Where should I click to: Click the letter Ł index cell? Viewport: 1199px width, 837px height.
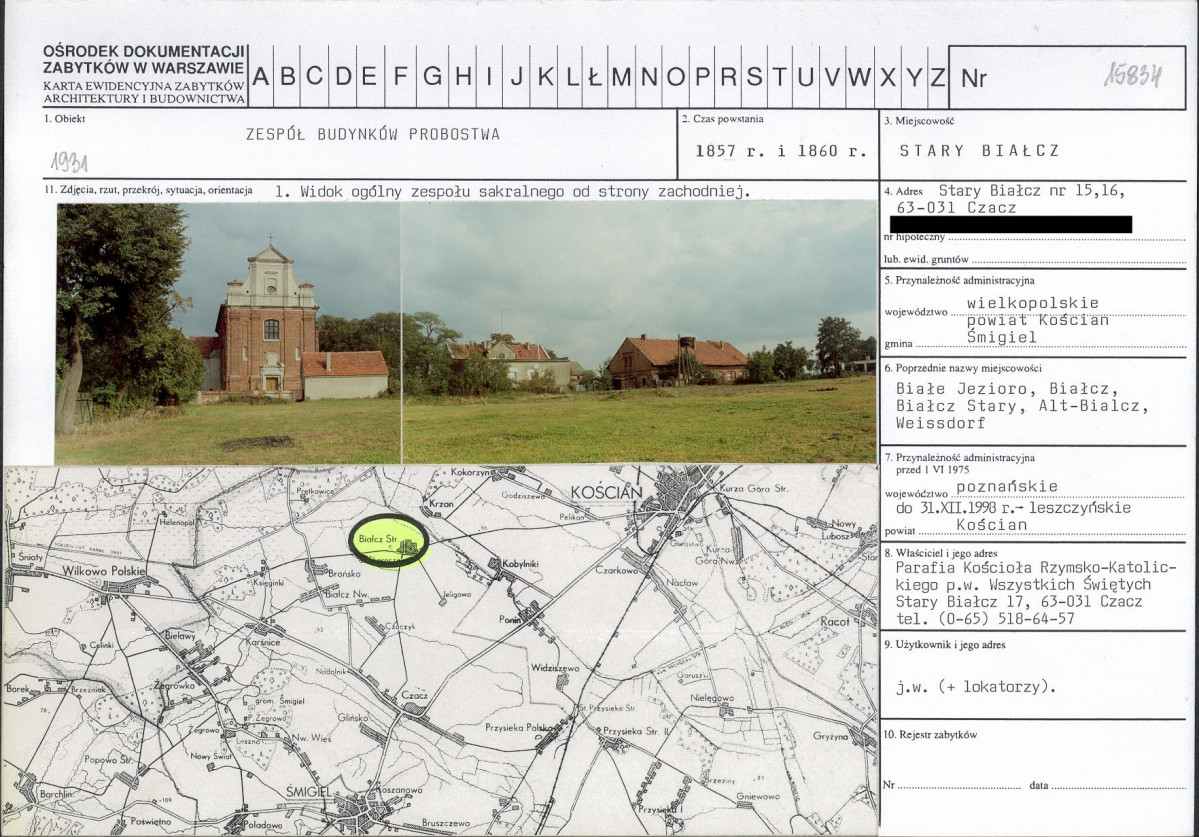point(595,76)
